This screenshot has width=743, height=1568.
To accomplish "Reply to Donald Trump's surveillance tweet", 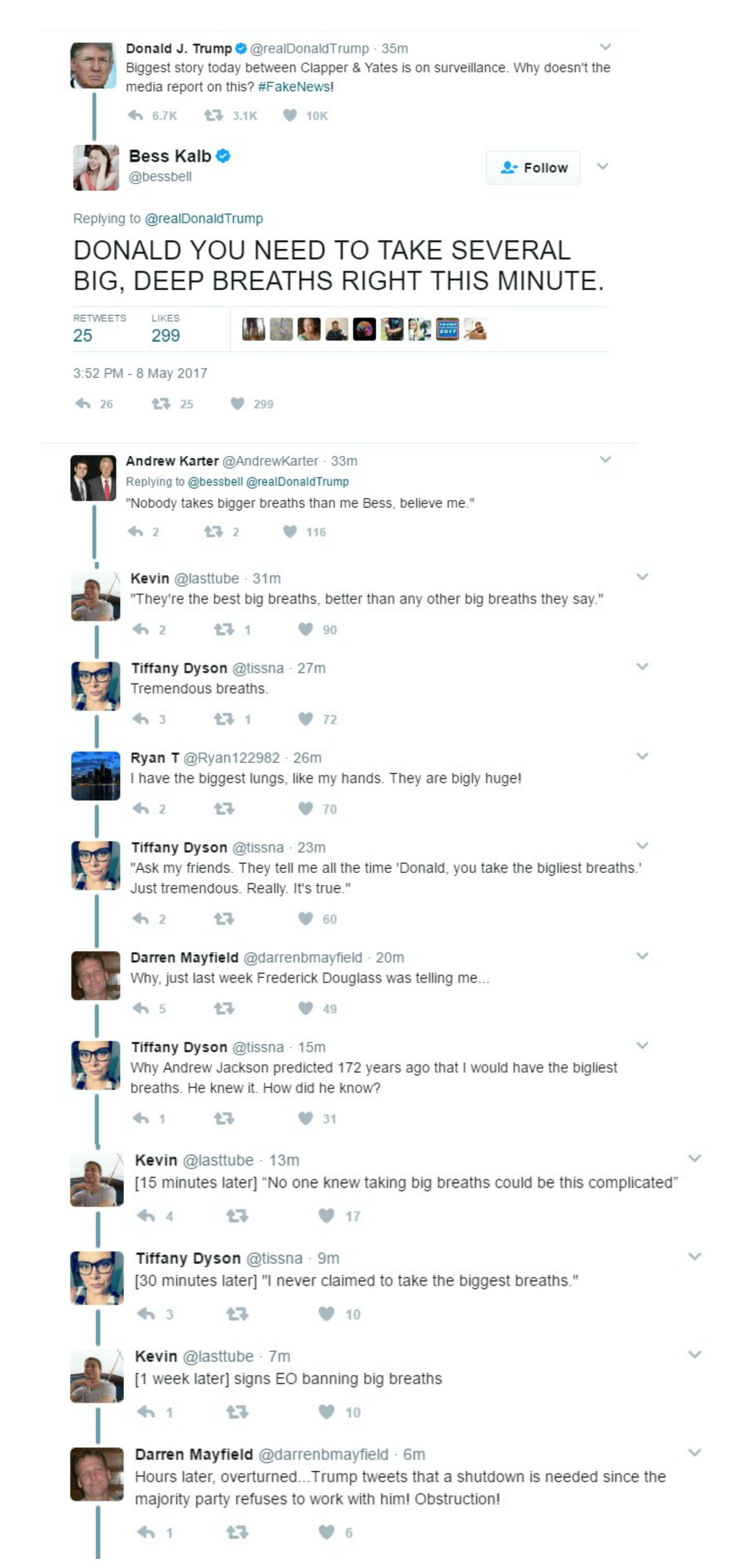I will (x=136, y=115).
